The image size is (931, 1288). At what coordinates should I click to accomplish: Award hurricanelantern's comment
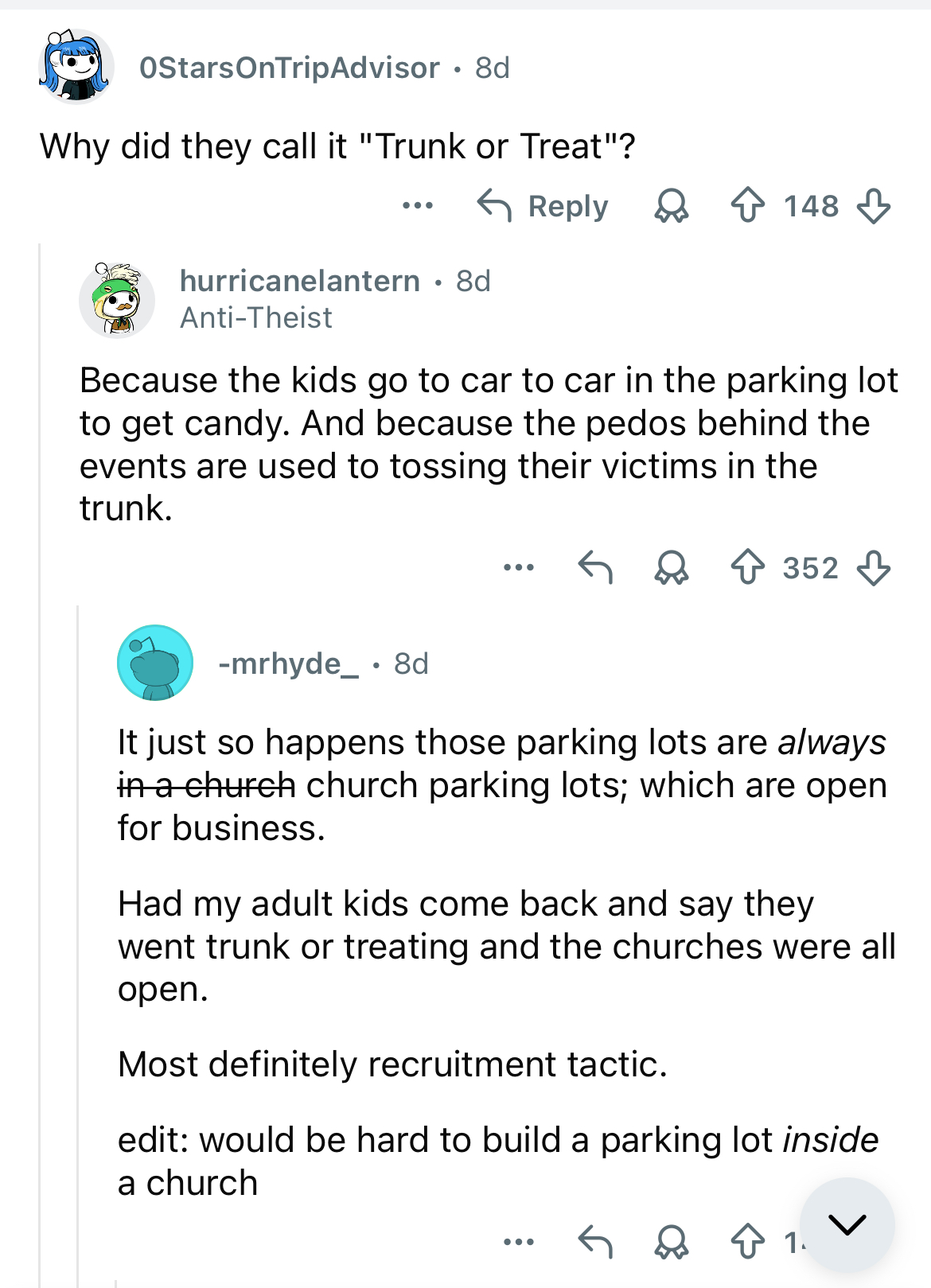pyautogui.click(x=671, y=568)
